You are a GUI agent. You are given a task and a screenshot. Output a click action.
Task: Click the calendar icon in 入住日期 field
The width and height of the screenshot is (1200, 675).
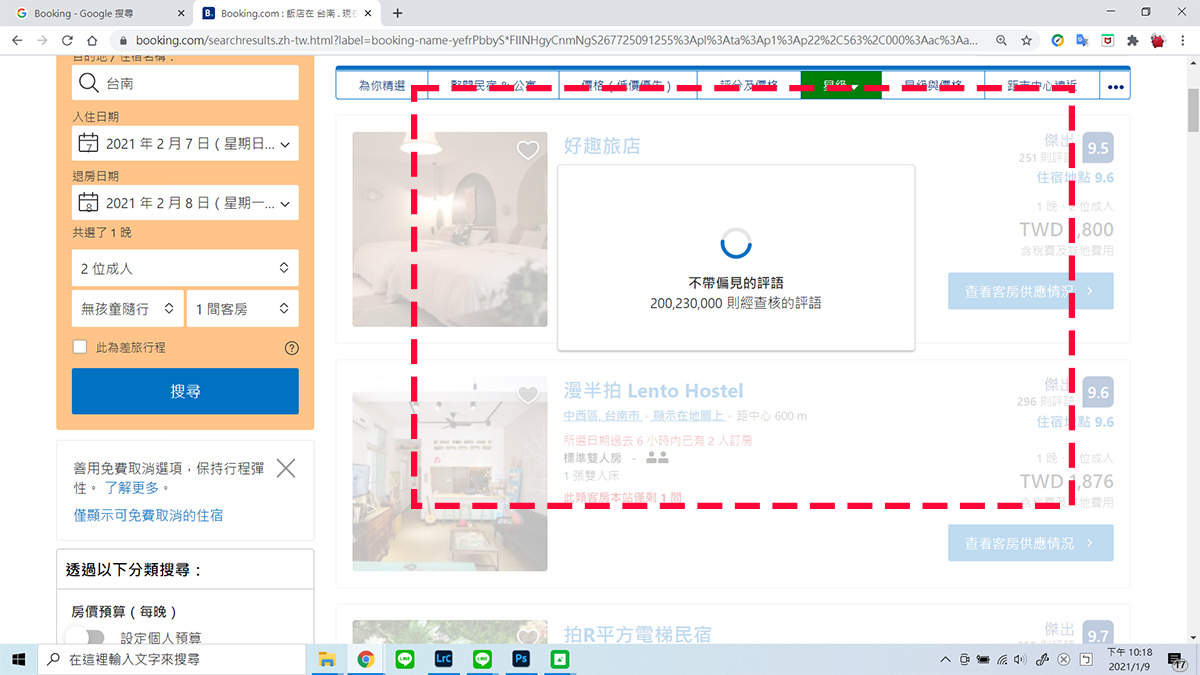90,143
